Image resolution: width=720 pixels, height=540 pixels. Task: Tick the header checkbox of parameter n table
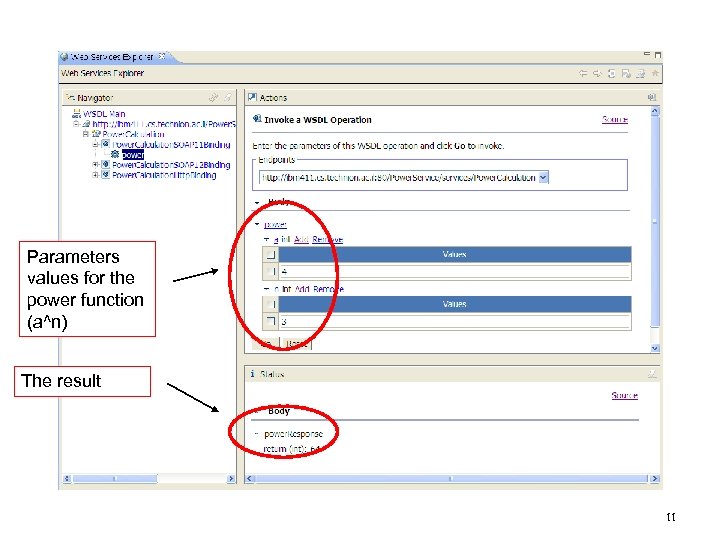[x=271, y=304]
